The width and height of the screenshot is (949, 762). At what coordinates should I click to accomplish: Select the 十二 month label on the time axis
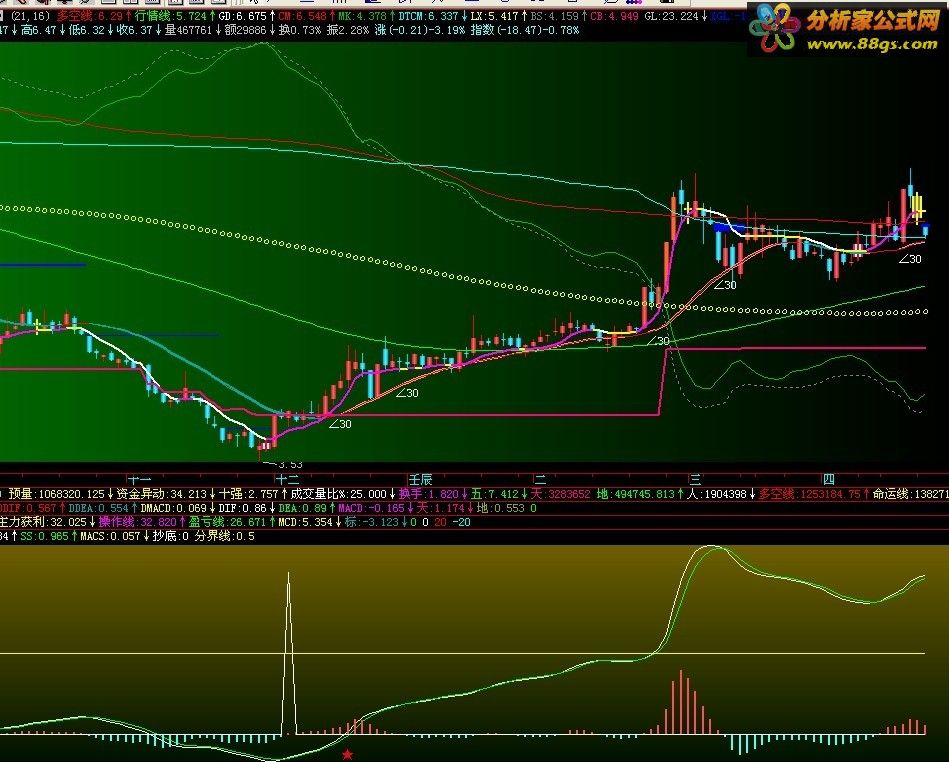[287, 479]
